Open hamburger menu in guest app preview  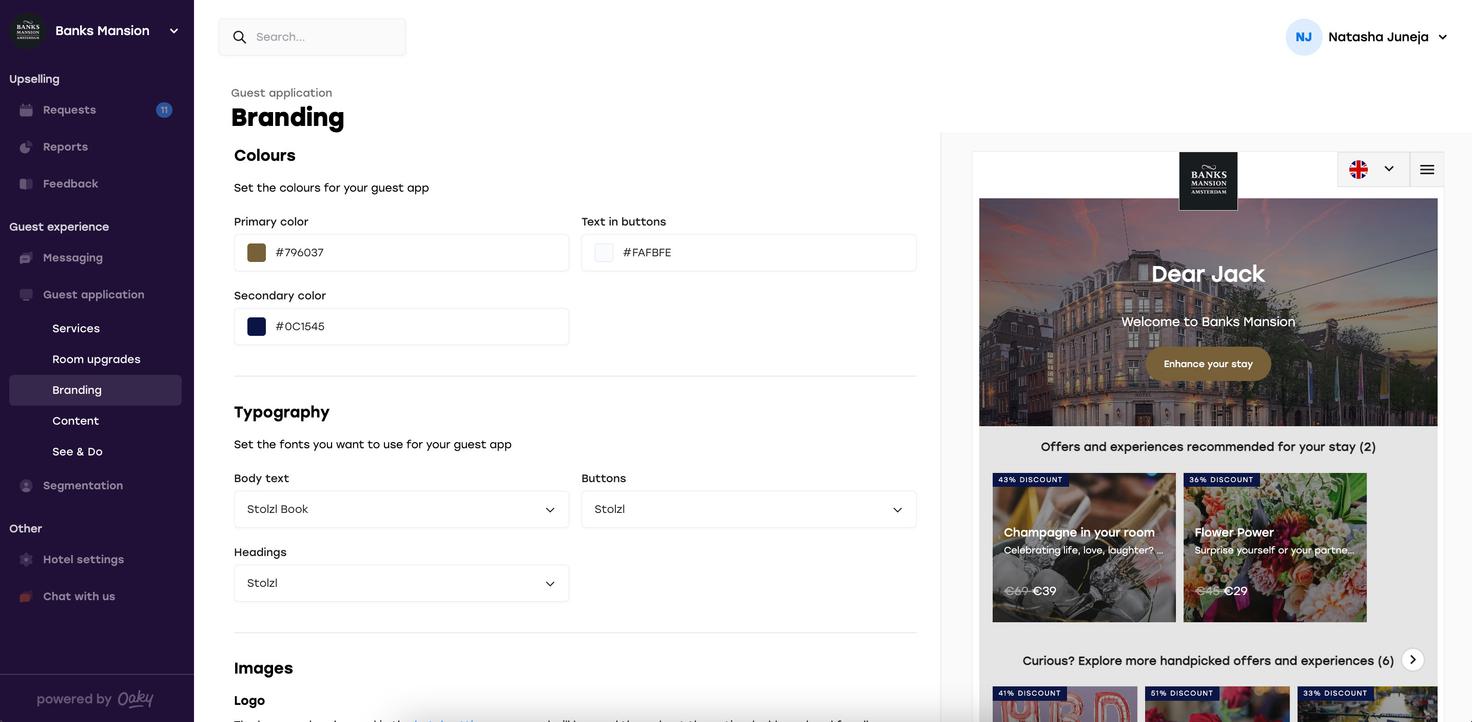click(1427, 170)
